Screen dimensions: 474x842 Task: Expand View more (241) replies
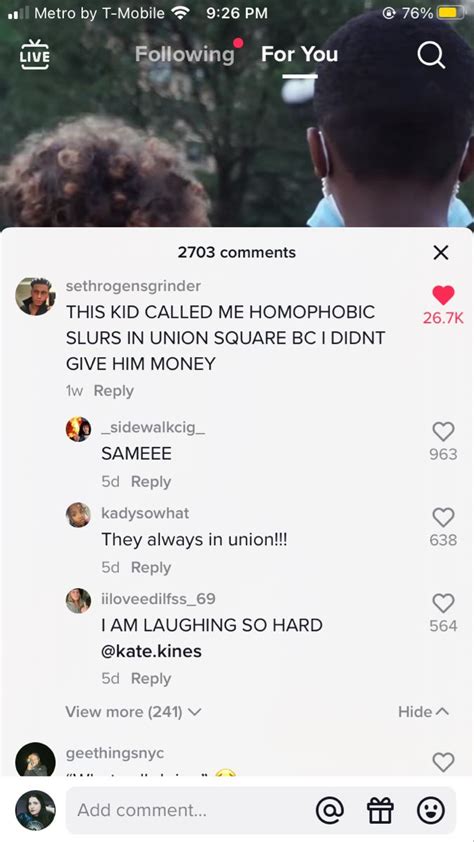(133, 712)
